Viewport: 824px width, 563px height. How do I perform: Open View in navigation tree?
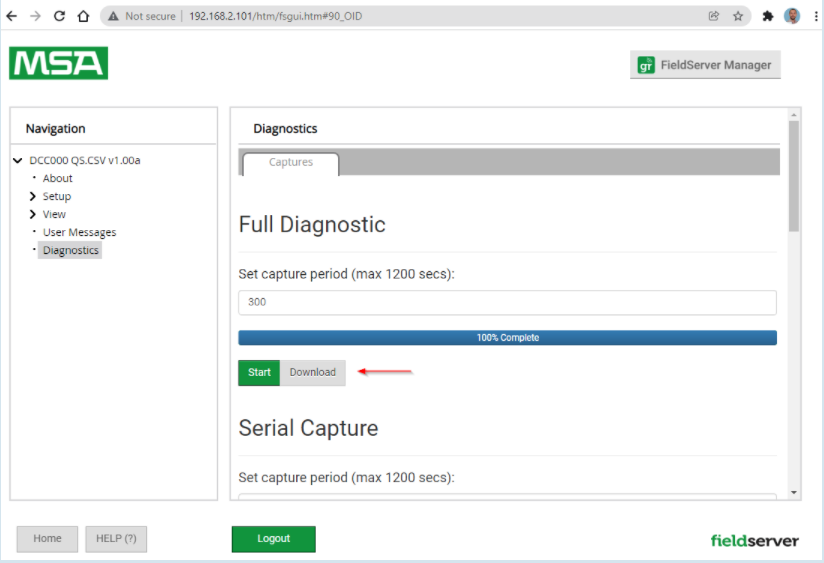point(54,214)
